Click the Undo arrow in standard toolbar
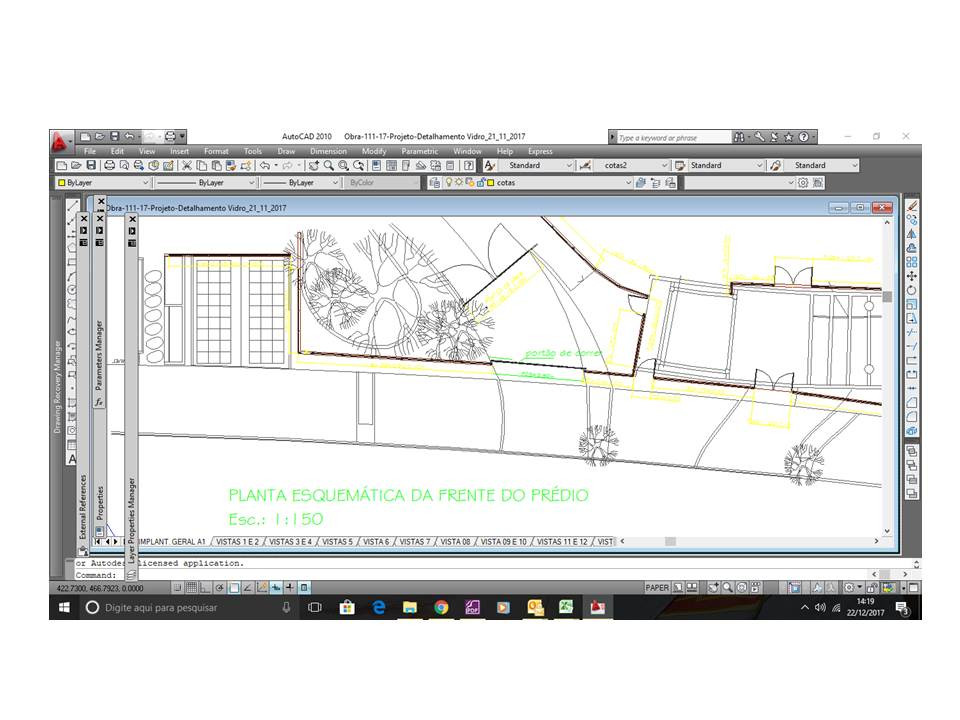The image size is (960, 720). 264,165
